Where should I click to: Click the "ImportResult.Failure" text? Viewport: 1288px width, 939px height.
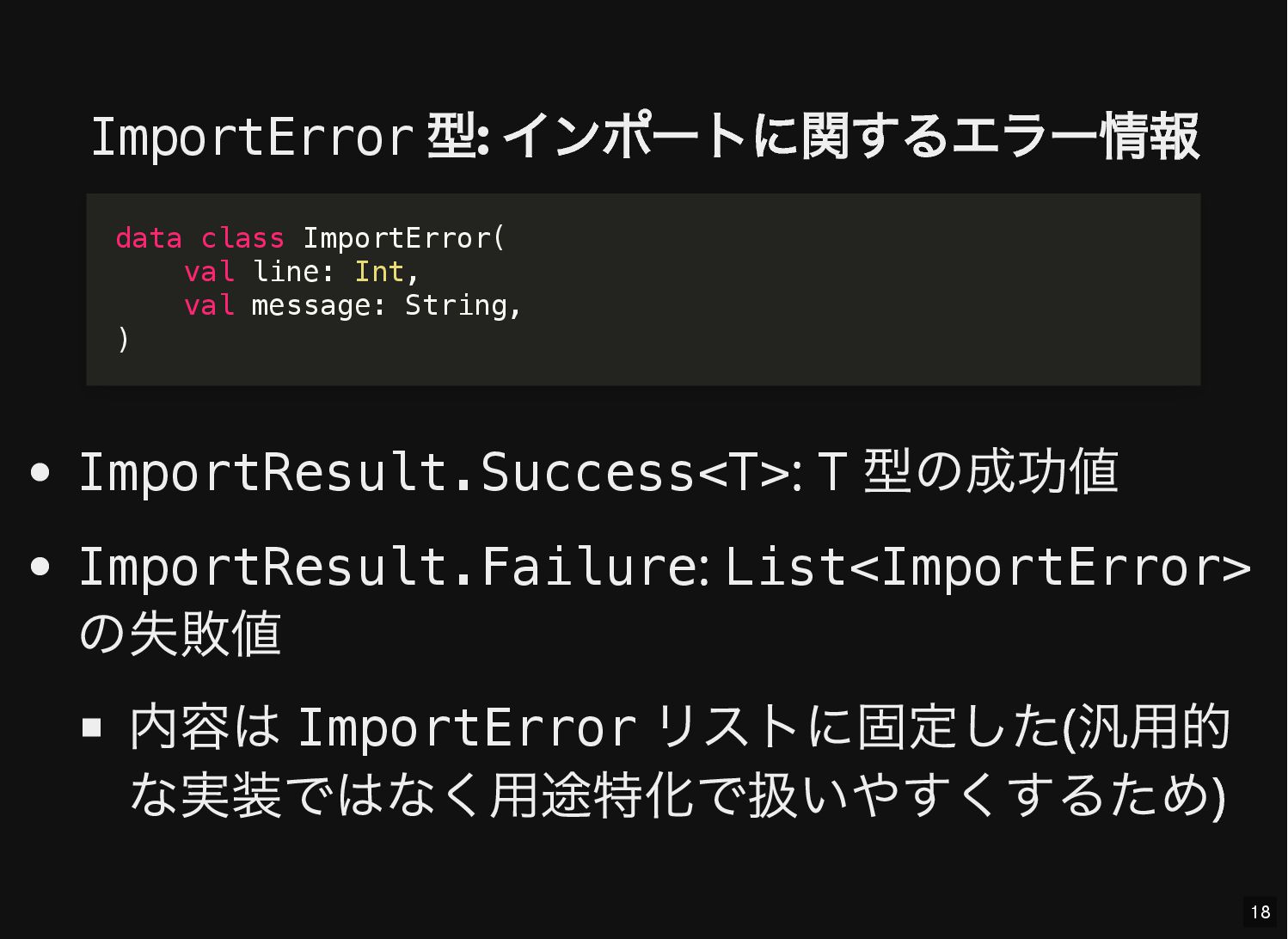pyautogui.click(x=390, y=567)
